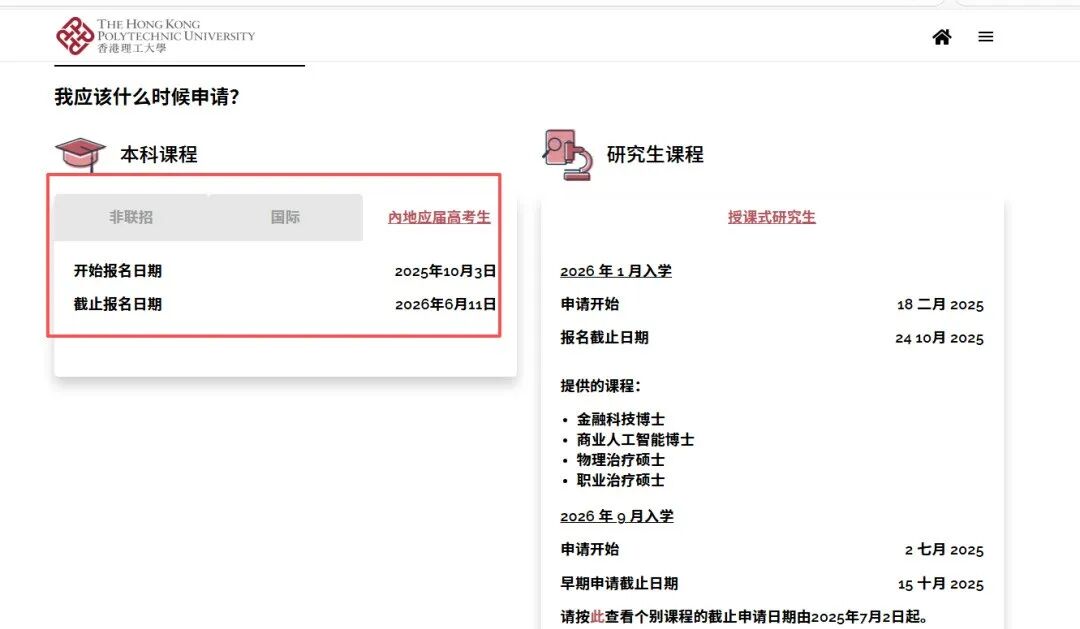Select 职业治疗硕士 in the programme list
The image size is (1080, 629).
620,480
